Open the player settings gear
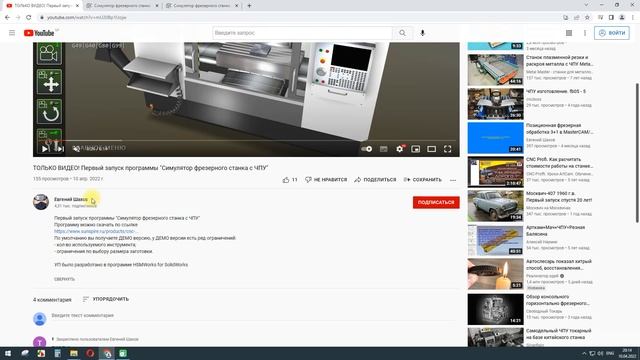 tap(400, 149)
